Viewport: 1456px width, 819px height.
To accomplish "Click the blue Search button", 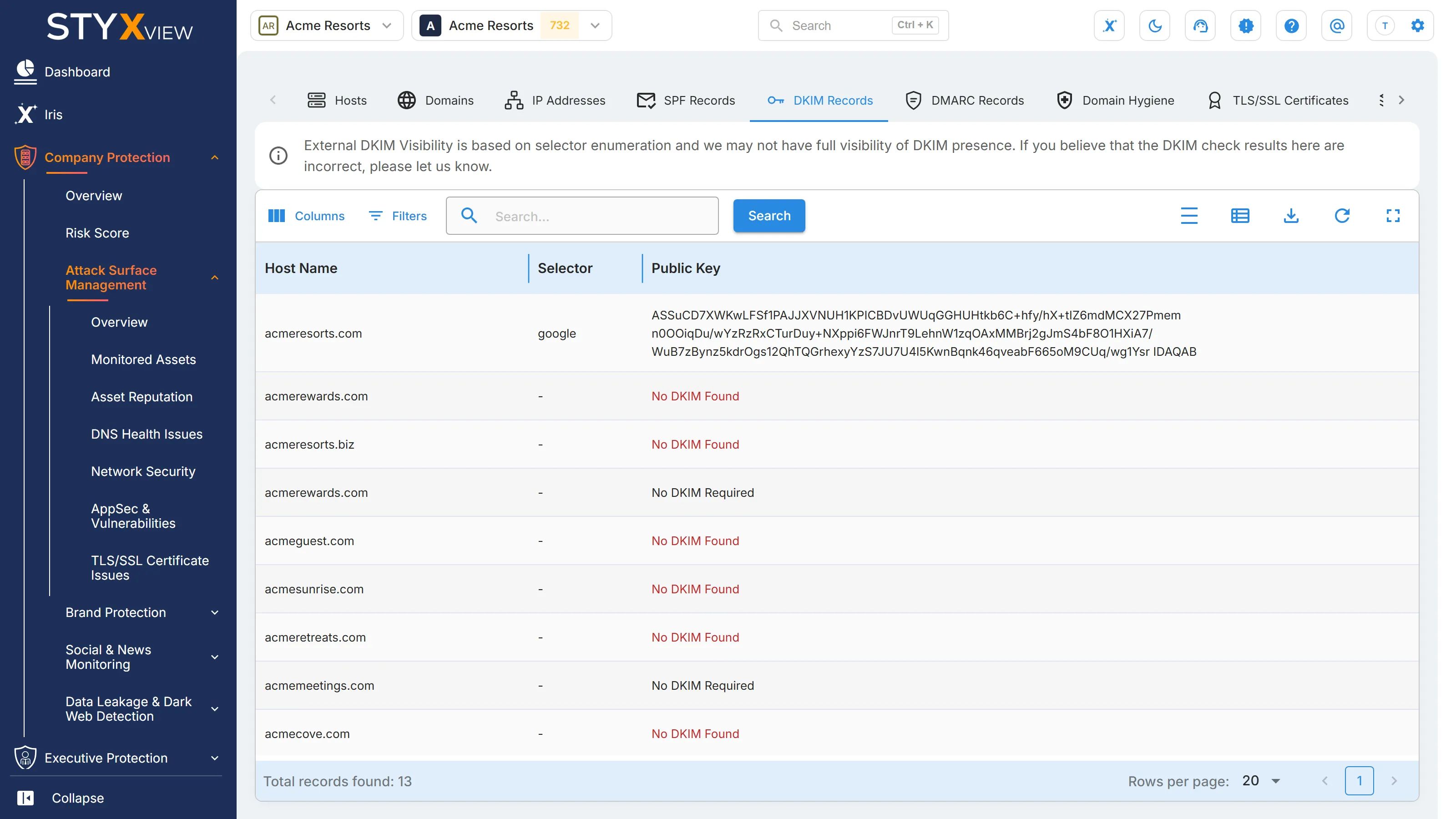I will [x=768, y=216].
